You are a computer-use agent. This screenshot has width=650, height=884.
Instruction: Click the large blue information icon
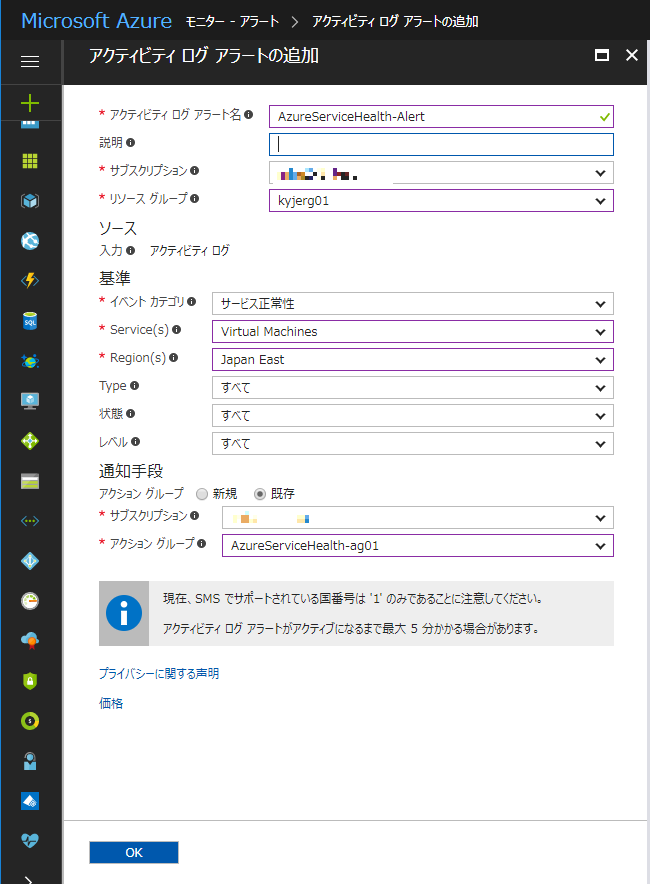[124, 613]
